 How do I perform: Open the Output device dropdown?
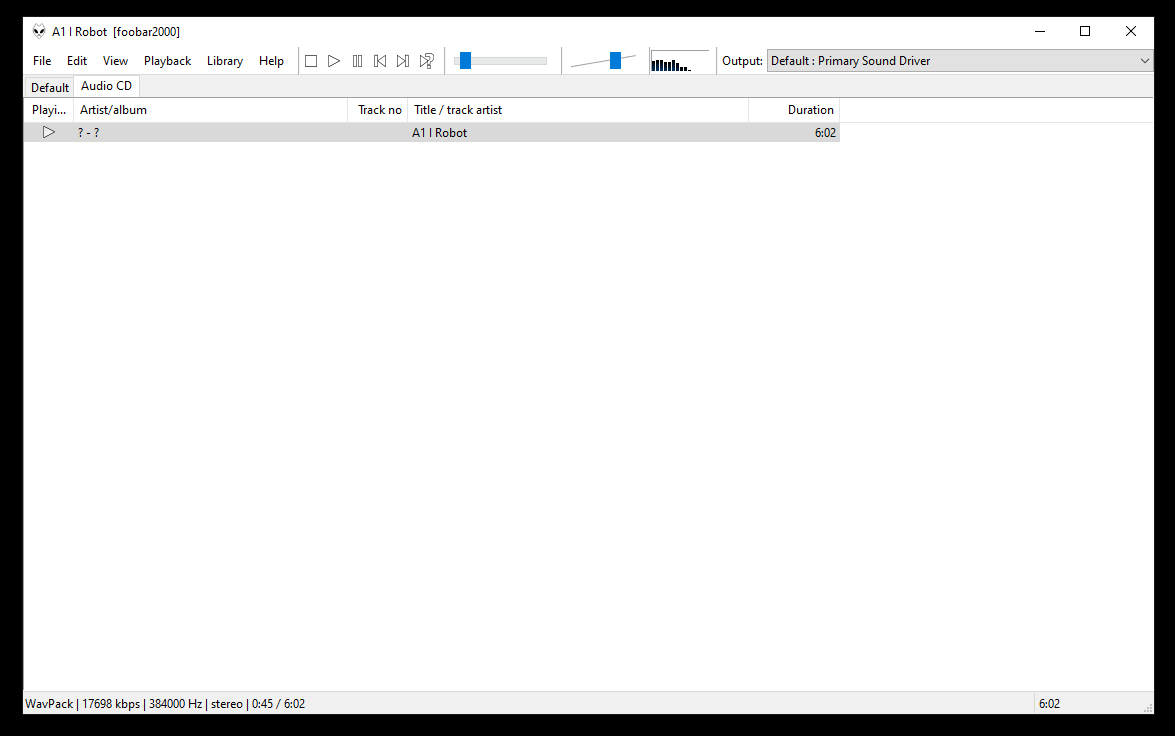(x=960, y=61)
